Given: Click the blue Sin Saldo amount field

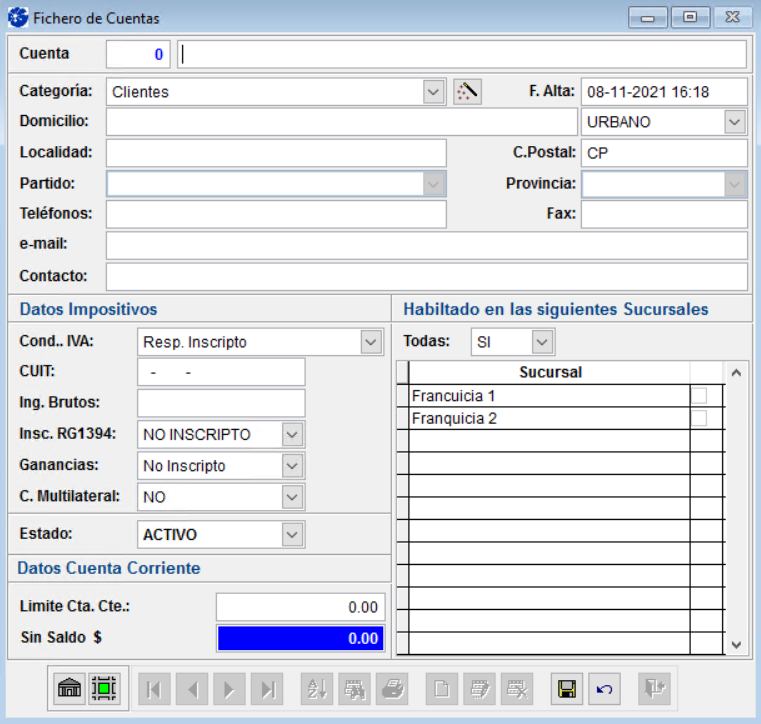Looking at the screenshot, I should pos(300,638).
